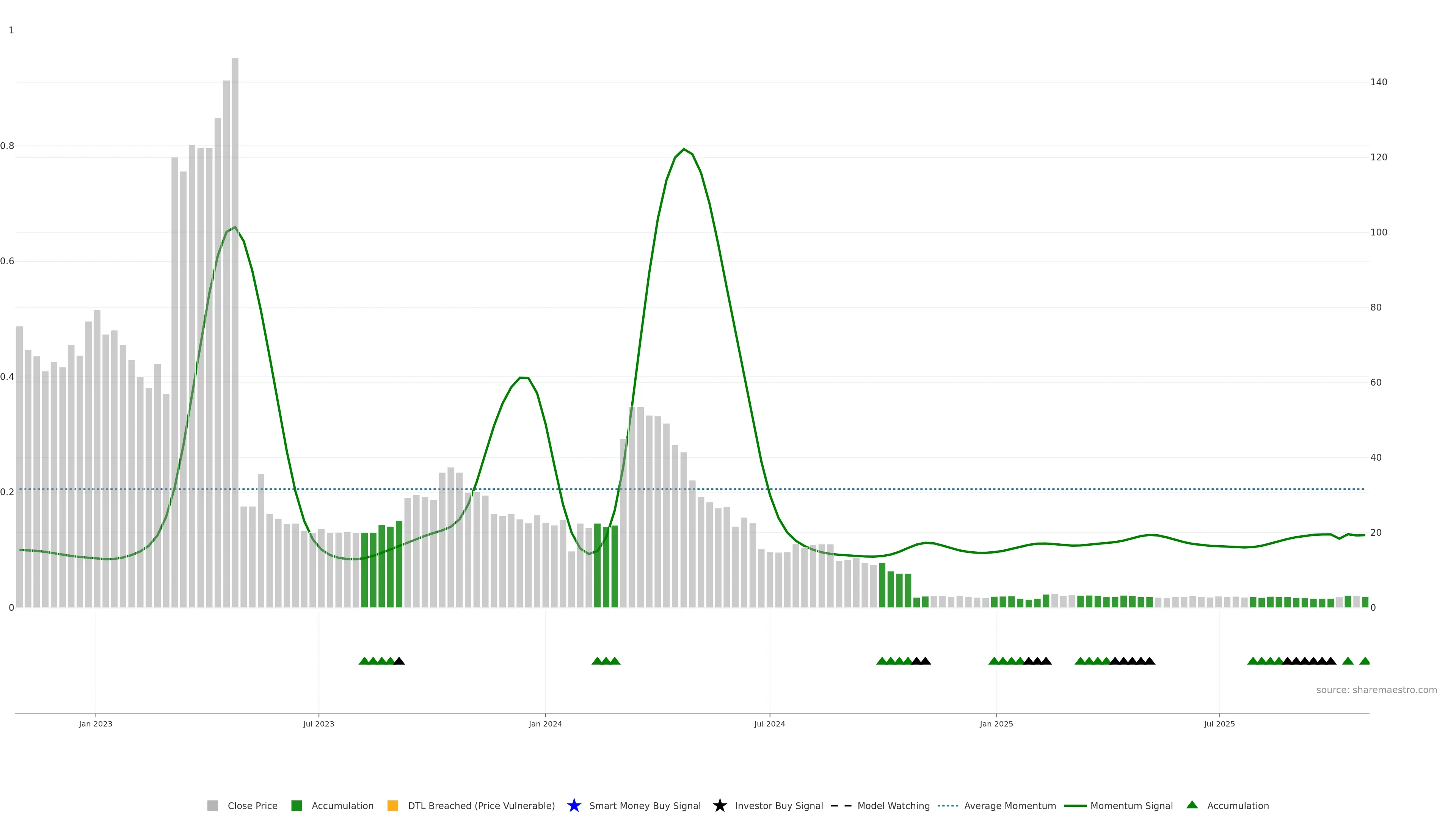Screen dimensions: 1456x819
Task: Click the Investor Buy Signal legend text
Action: point(778,805)
